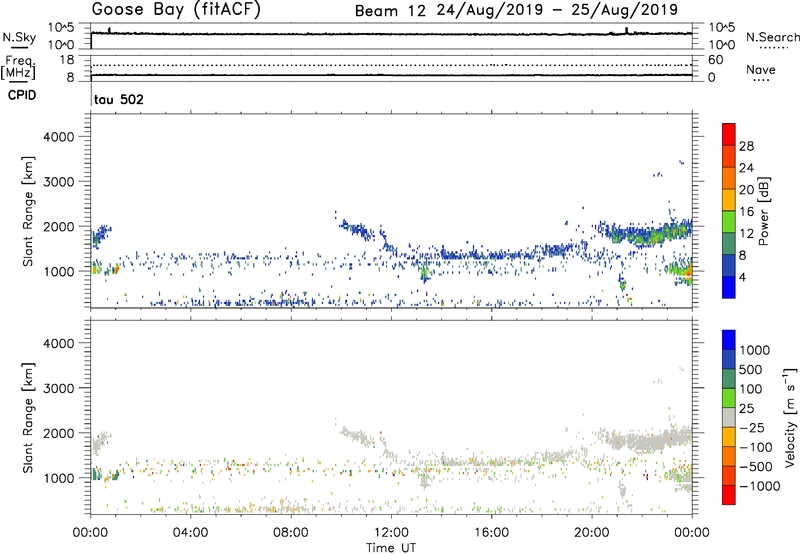Click the bright blue bottom segment of power colorbar

(729, 288)
